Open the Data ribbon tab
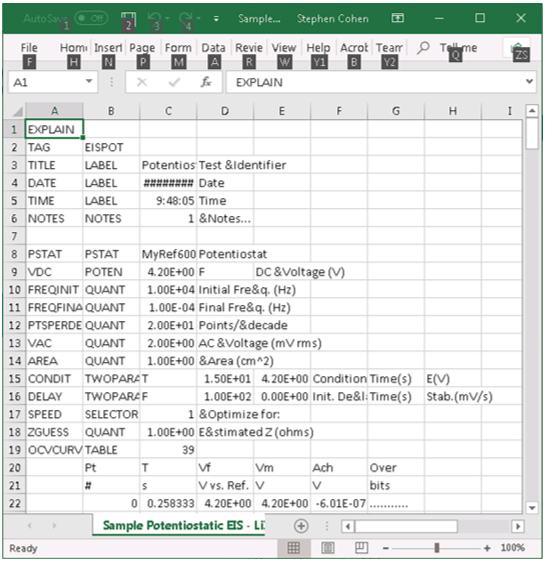The height and width of the screenshot is (562, 546). point(213,48)
